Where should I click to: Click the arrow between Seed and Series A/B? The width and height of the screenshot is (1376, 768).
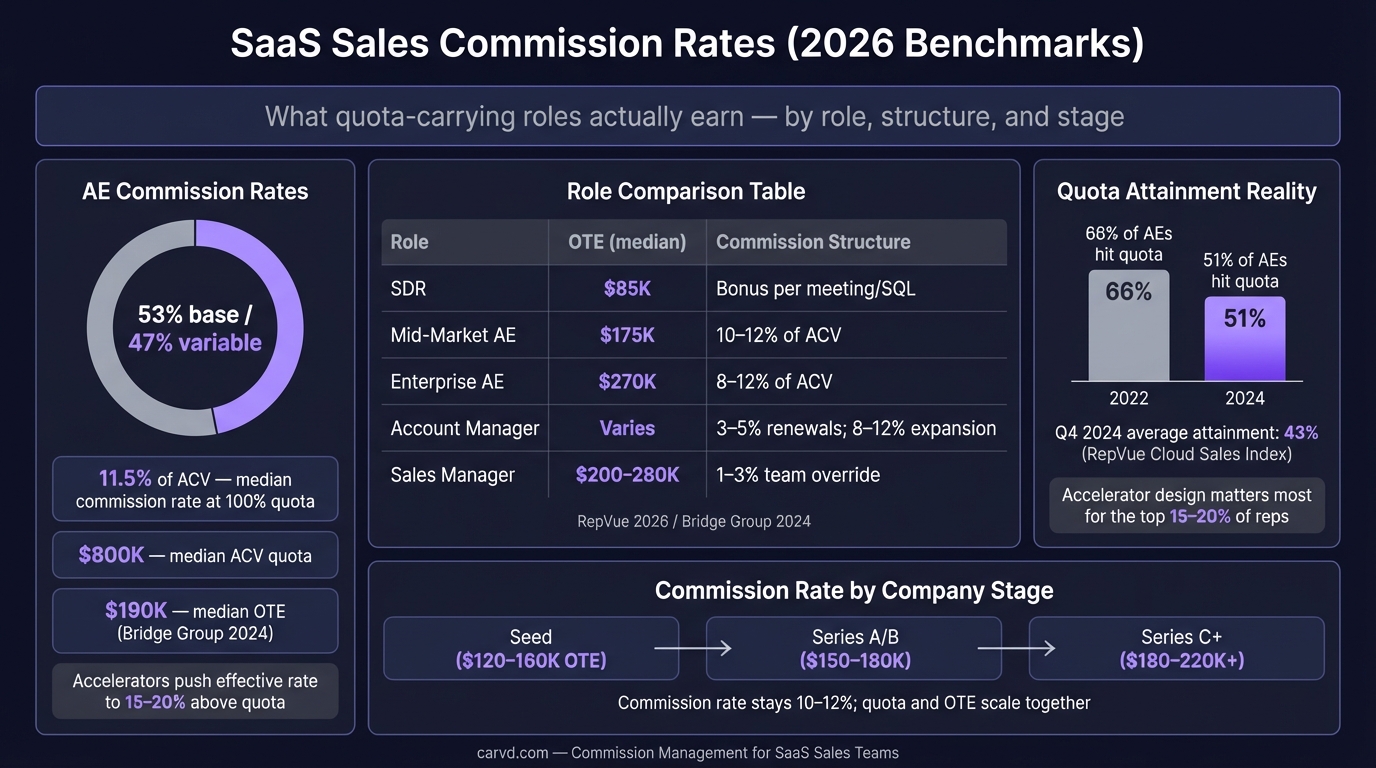[x=692, y=649]
